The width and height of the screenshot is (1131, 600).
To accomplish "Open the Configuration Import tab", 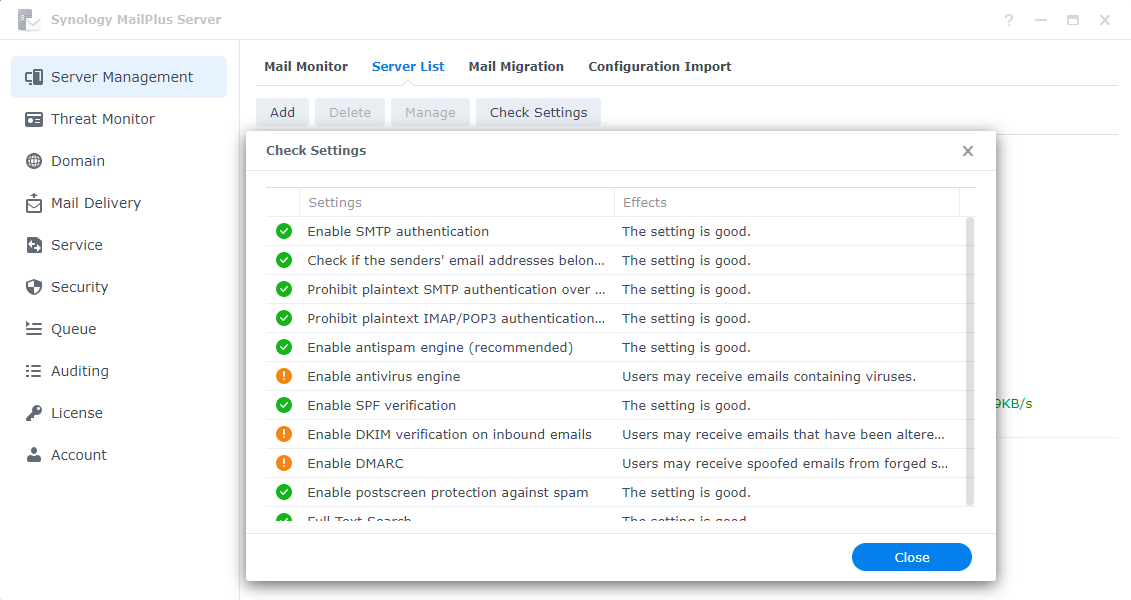I will point(659,66).
